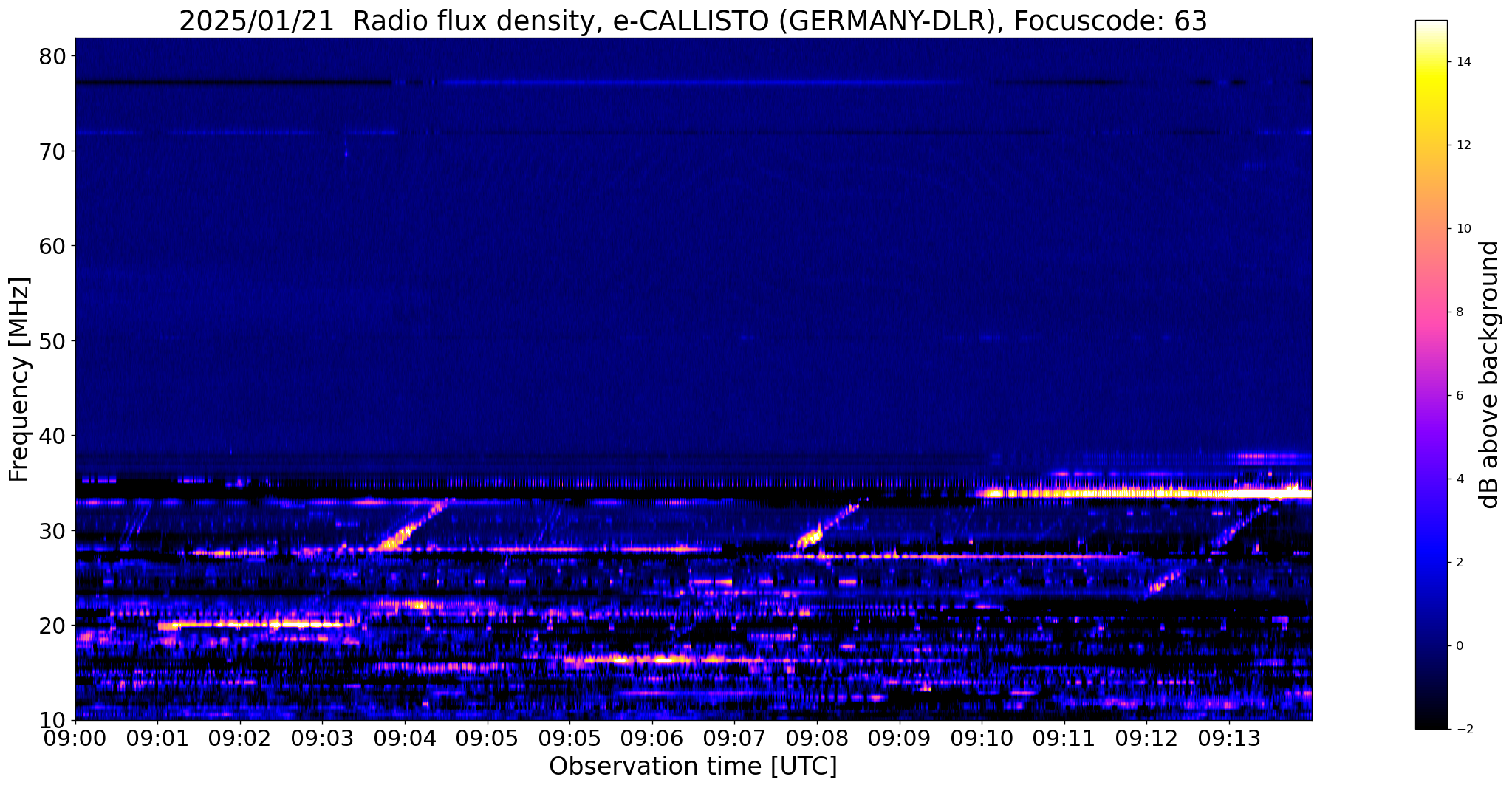The image size is (1512, 788).
Task: Click the 09:07 time tick label
Action: (734, 739)
